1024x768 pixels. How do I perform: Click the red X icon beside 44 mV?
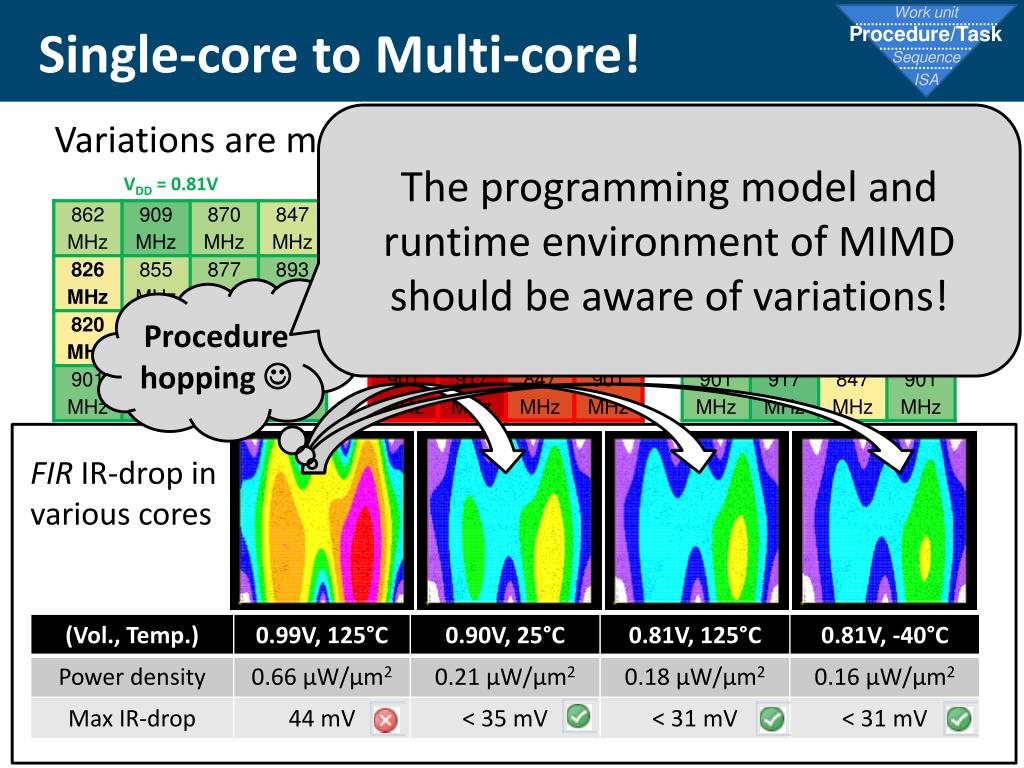click(x=385, y=720)
